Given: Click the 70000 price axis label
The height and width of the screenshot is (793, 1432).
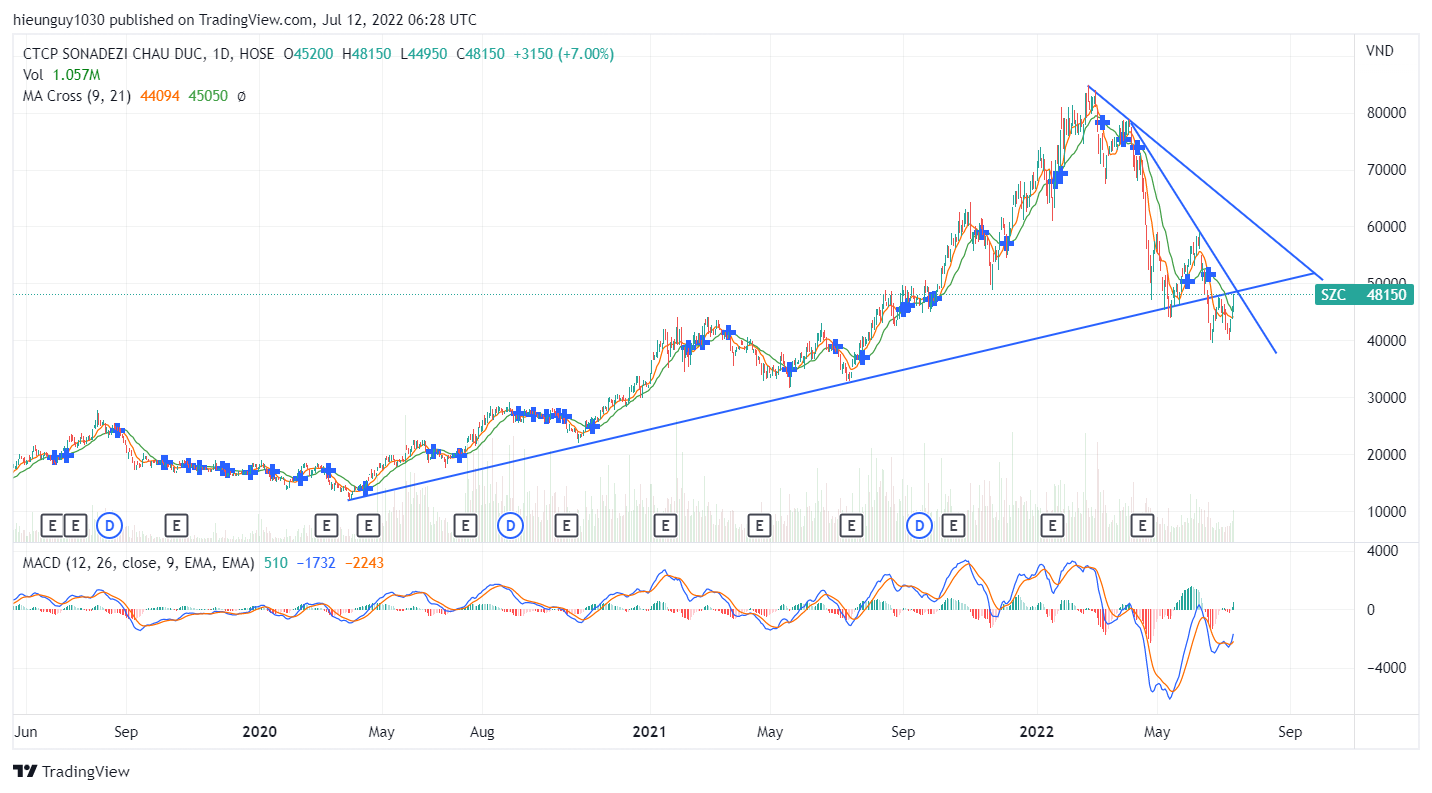Looking at the screenshot, I should point(1387,170).
